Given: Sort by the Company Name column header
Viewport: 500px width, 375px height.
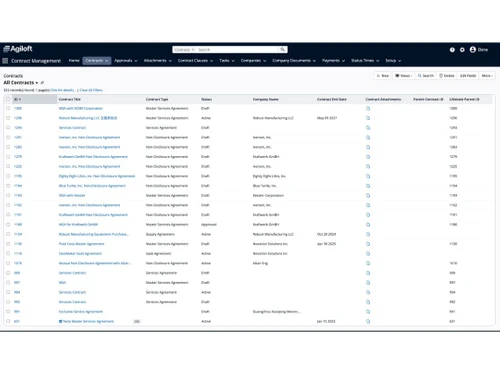Looking at the screenshot, I should 266,99.
